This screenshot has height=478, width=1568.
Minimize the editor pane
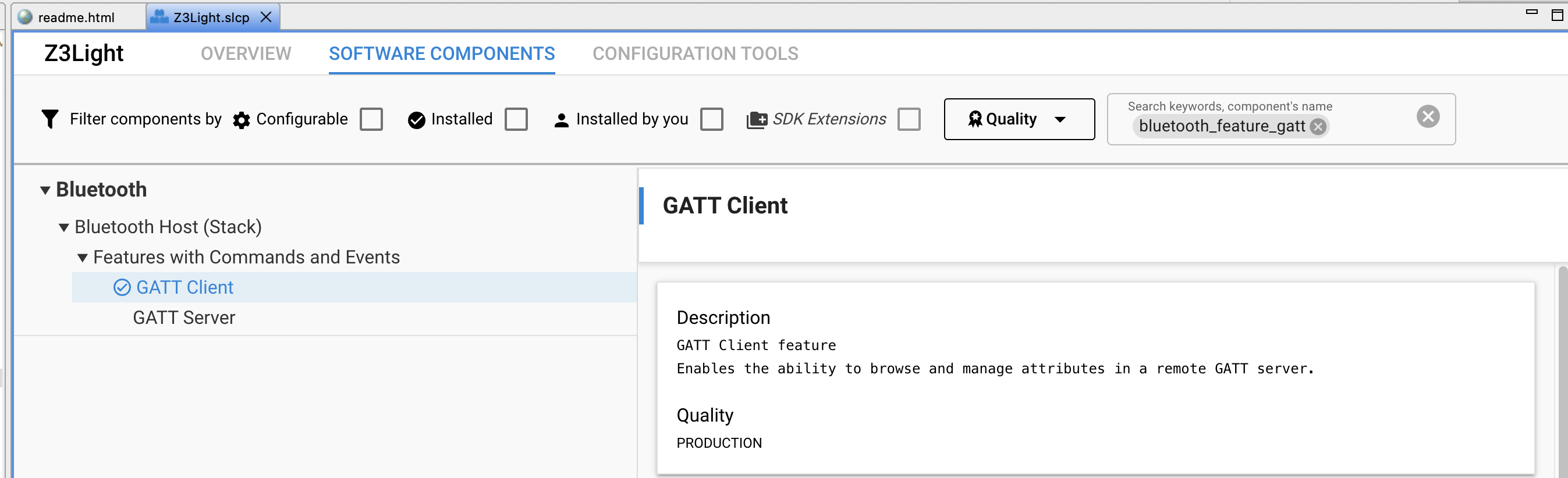coord(1531,12)
